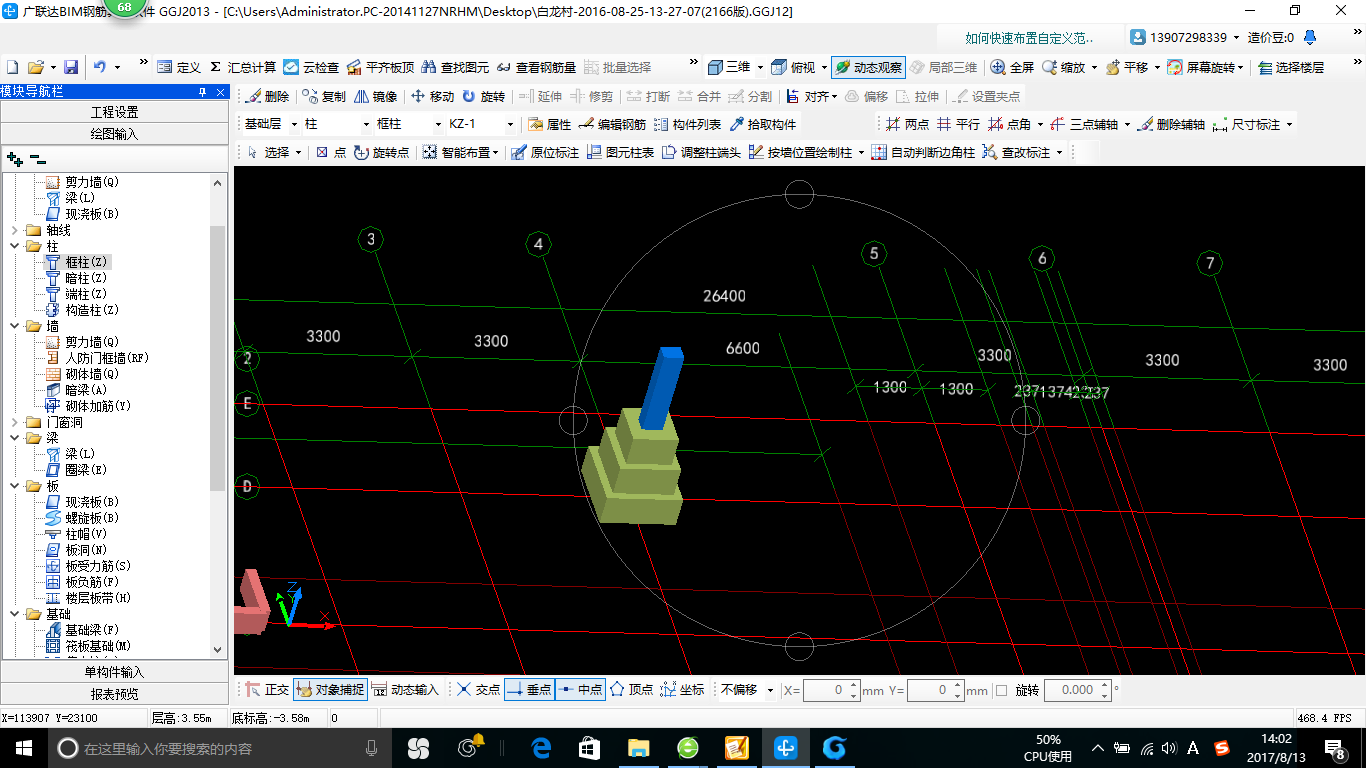Click 图元柱表 column table
1366x768 pixels.
coord(621,153)
